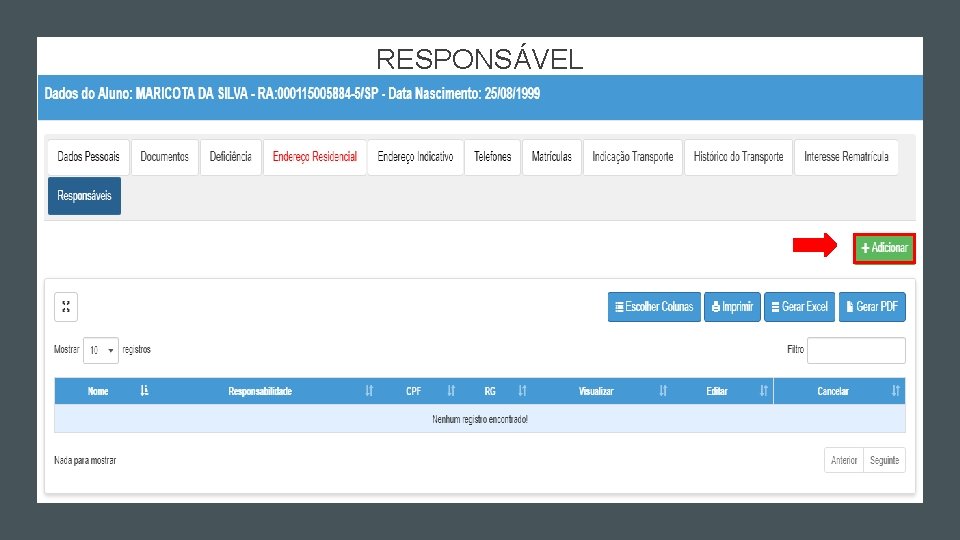Image resolution: width=960 pixels, height=540 pixels.
Task: Click the RG column header
Action: (x=490, y=391)
